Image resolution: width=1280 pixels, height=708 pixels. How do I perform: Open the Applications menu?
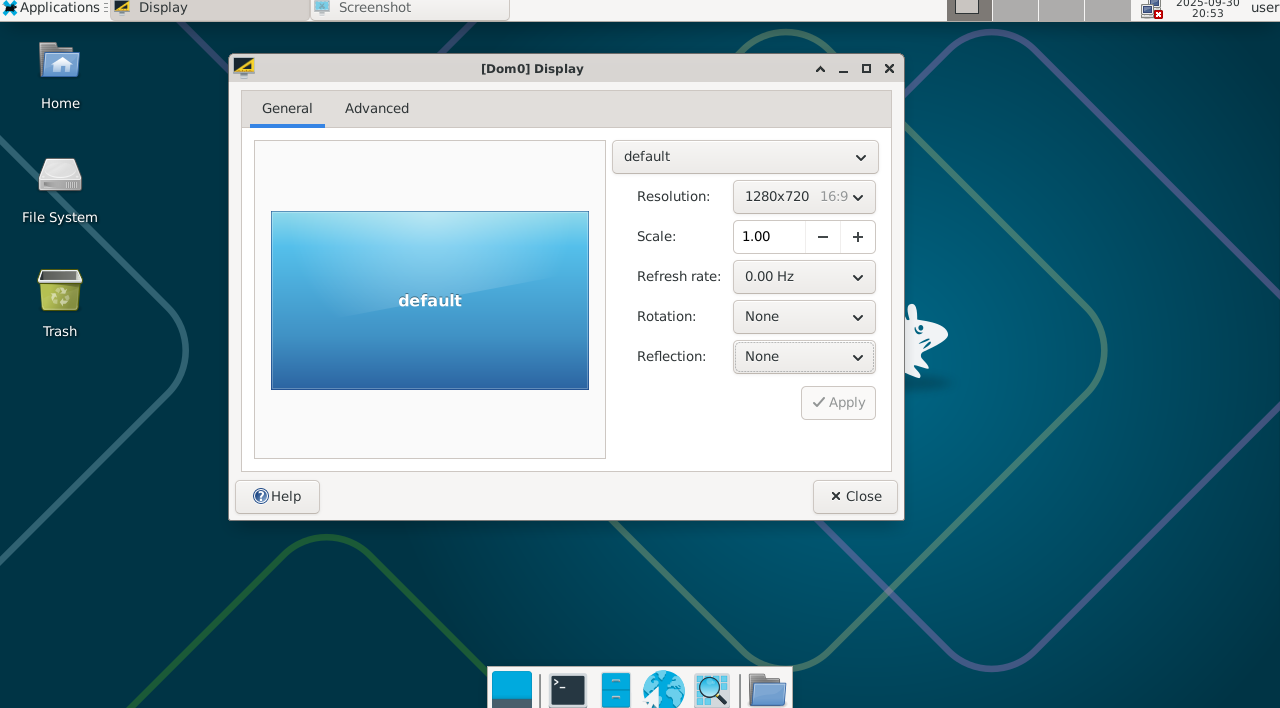point(52,8)
